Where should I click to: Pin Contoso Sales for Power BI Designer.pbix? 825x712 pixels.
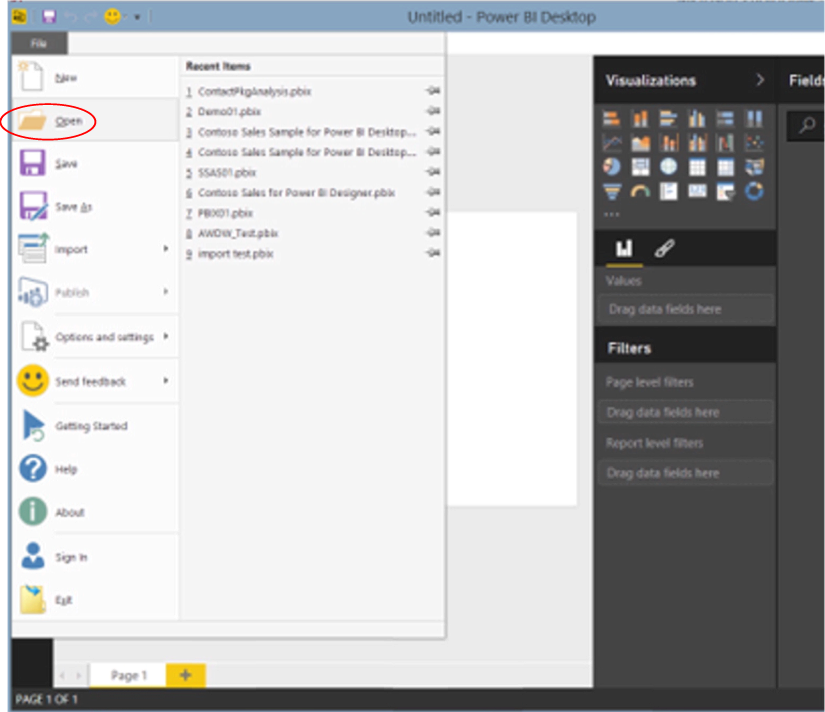point(432,192)
